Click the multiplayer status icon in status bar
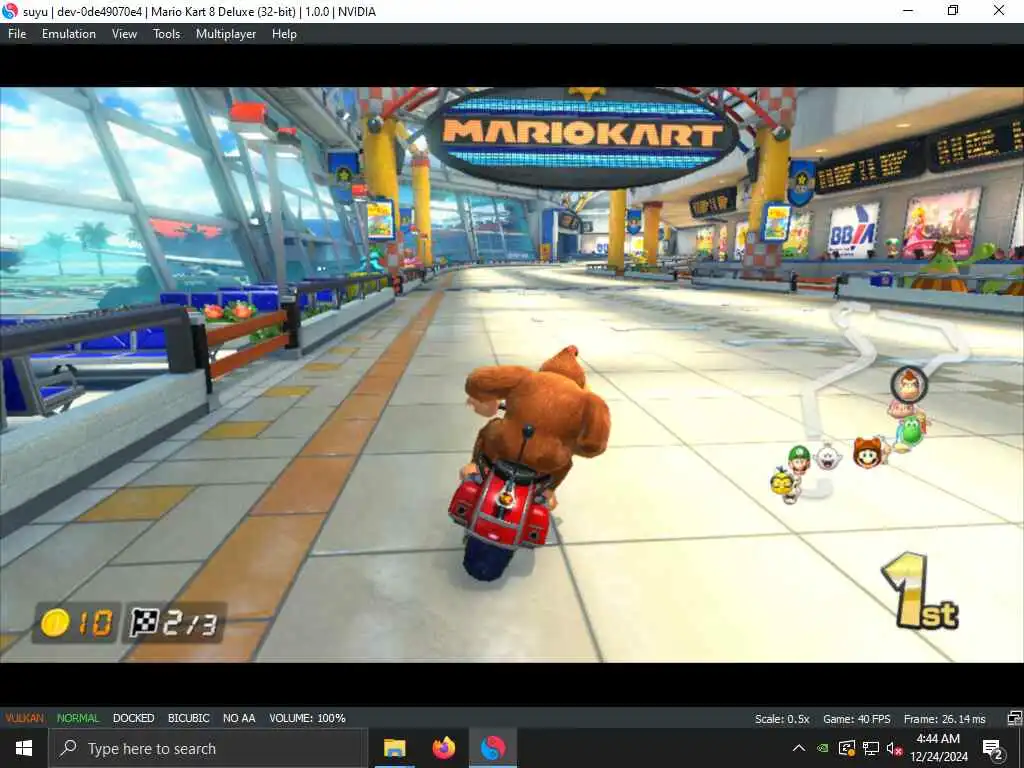This screenshot has width=1024, height=768. pos(1014,718)
